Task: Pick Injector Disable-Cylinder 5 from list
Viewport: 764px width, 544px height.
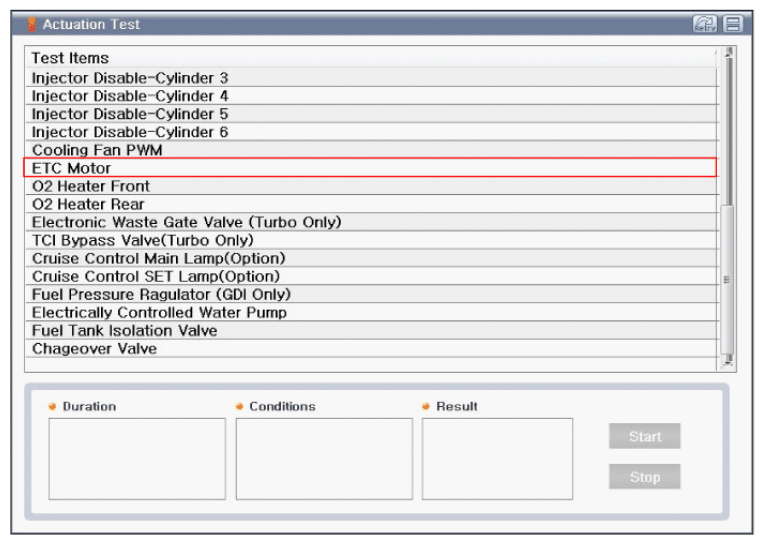Action: [372, 114]
